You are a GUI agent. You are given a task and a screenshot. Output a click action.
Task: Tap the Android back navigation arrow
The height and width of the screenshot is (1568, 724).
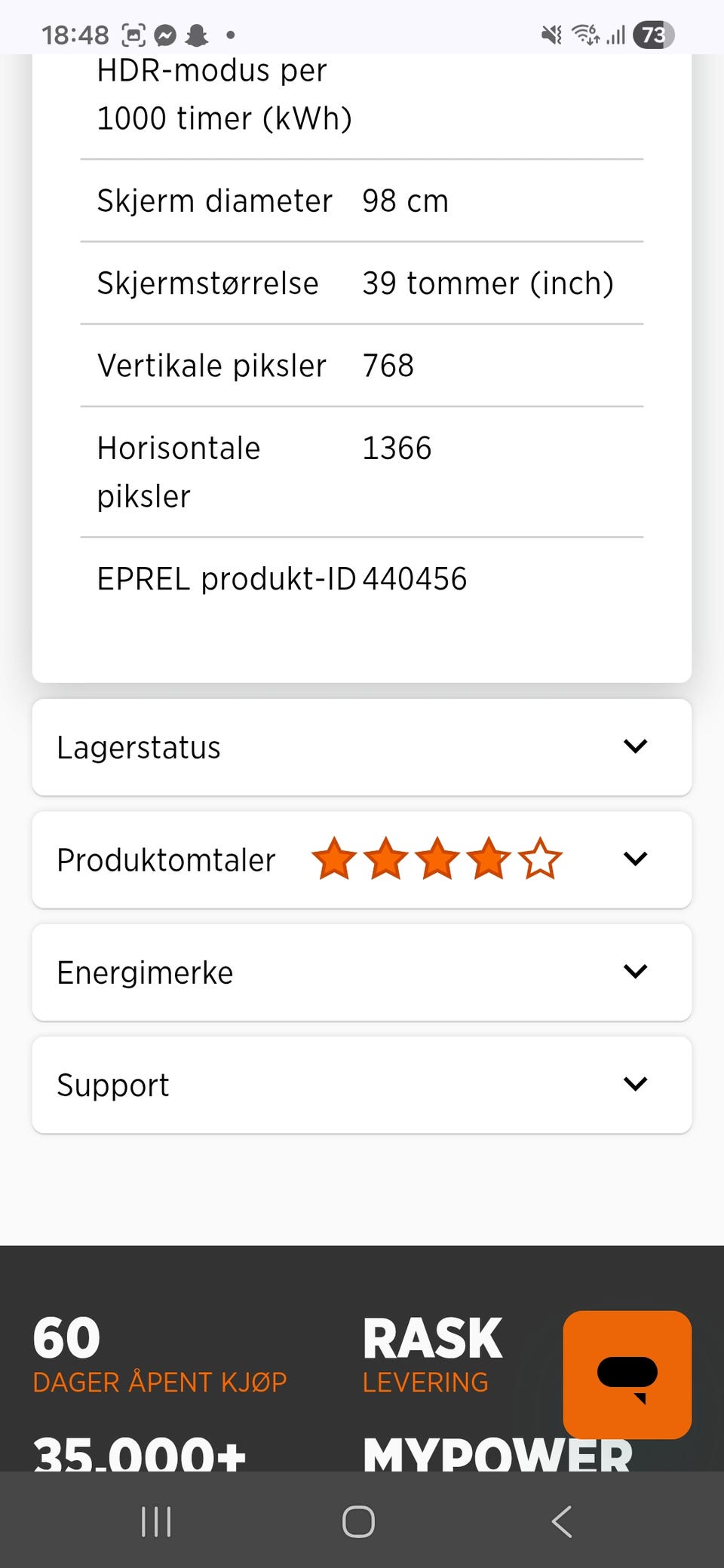pyautogui.click(x=562, y=1521)
